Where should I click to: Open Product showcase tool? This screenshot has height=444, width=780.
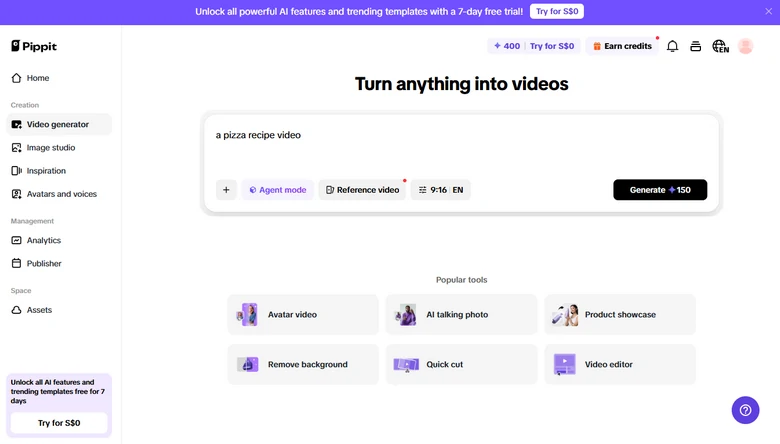click(620, 315)
